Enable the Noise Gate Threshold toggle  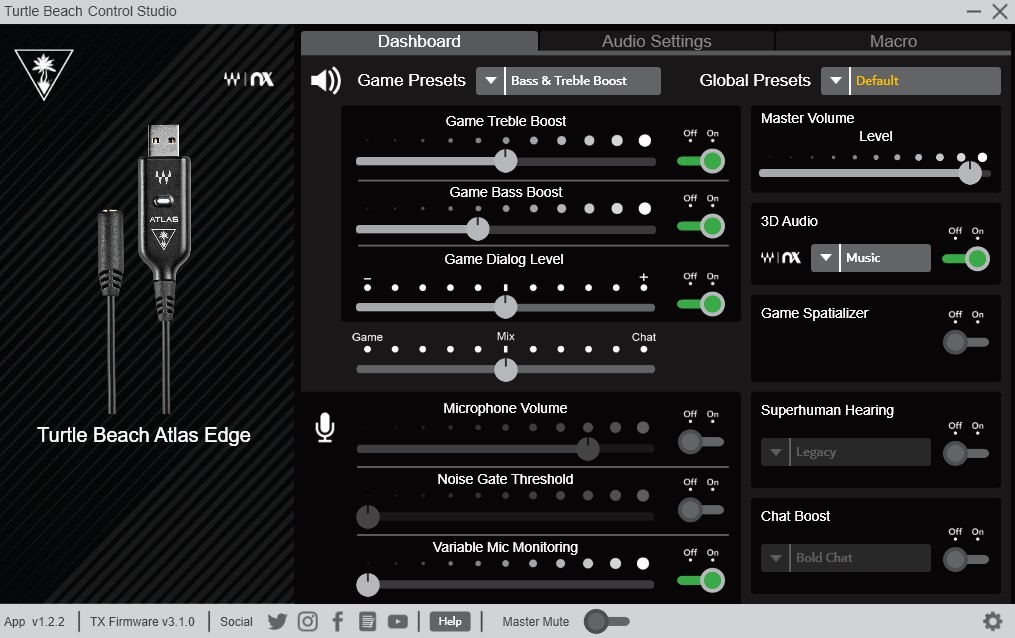pos(701,510)
